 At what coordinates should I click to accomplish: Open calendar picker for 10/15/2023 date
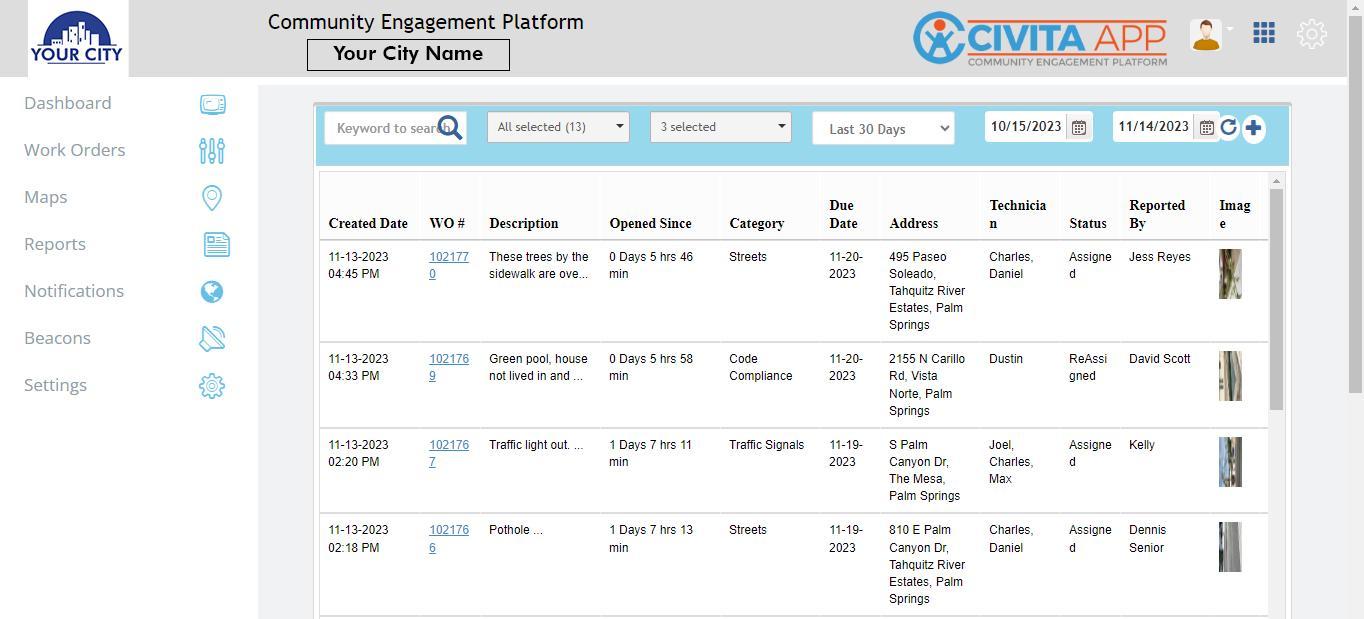1079,128
